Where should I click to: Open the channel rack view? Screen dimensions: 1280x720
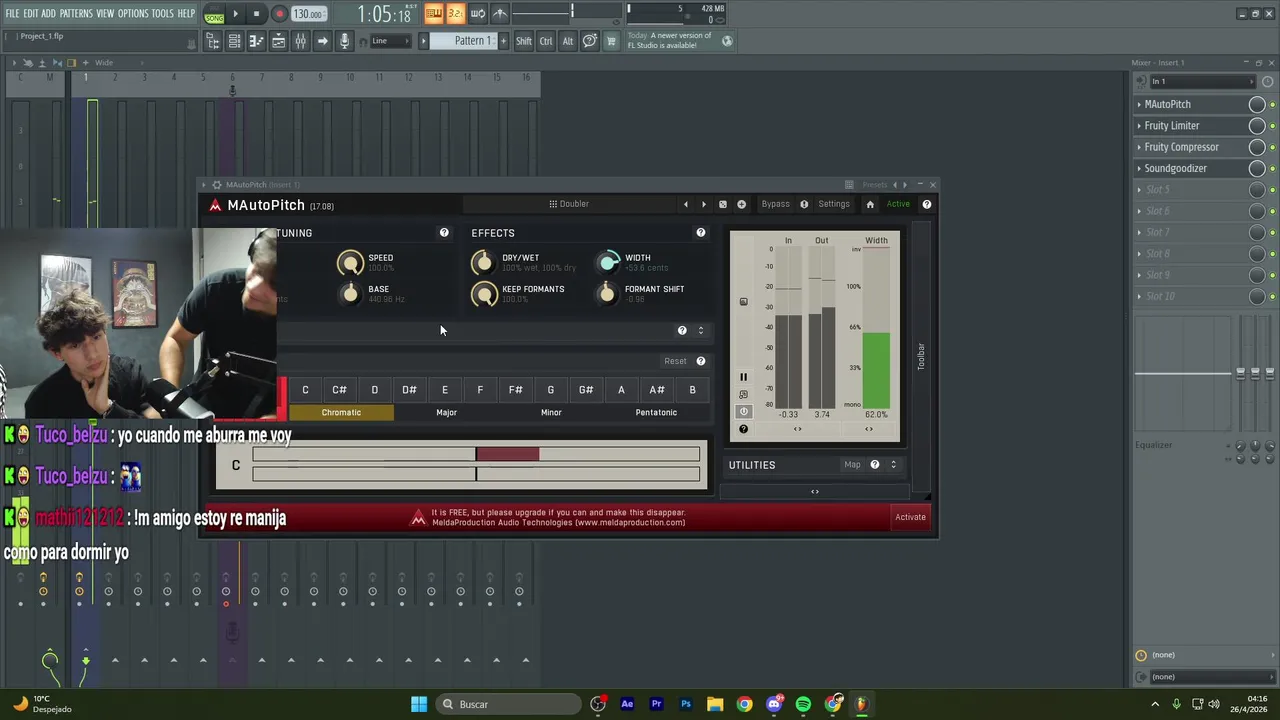pyautogui.click(x=234, y=41)
